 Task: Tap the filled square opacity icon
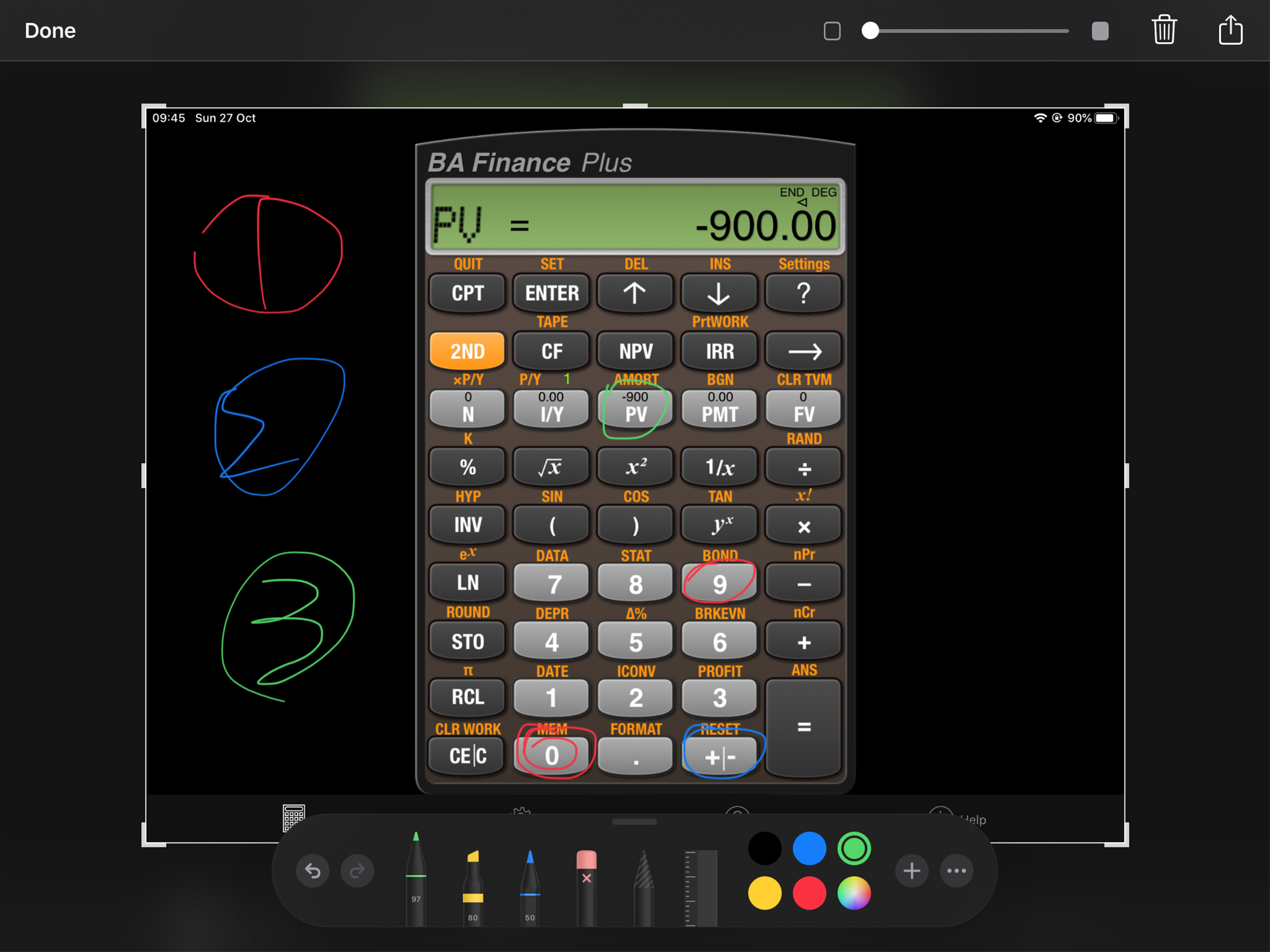pyautogui.click(x=1100, y=30)
